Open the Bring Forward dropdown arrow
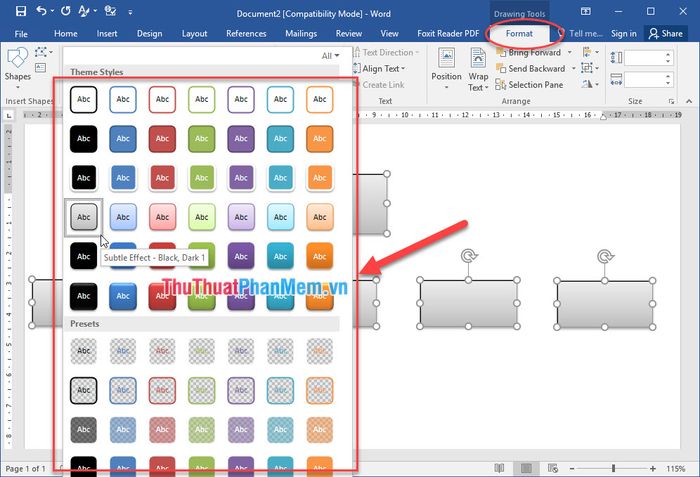Screen dimensions: 700x477 pos(569,53)
